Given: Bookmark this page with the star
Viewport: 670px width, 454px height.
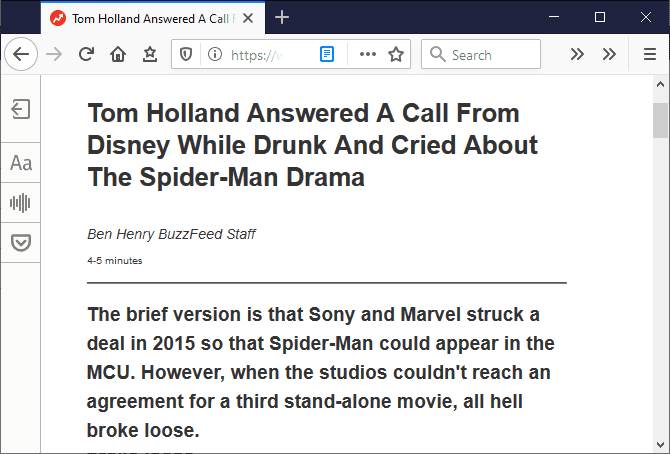Looking at the screenshot, I should tap(396, 55).
